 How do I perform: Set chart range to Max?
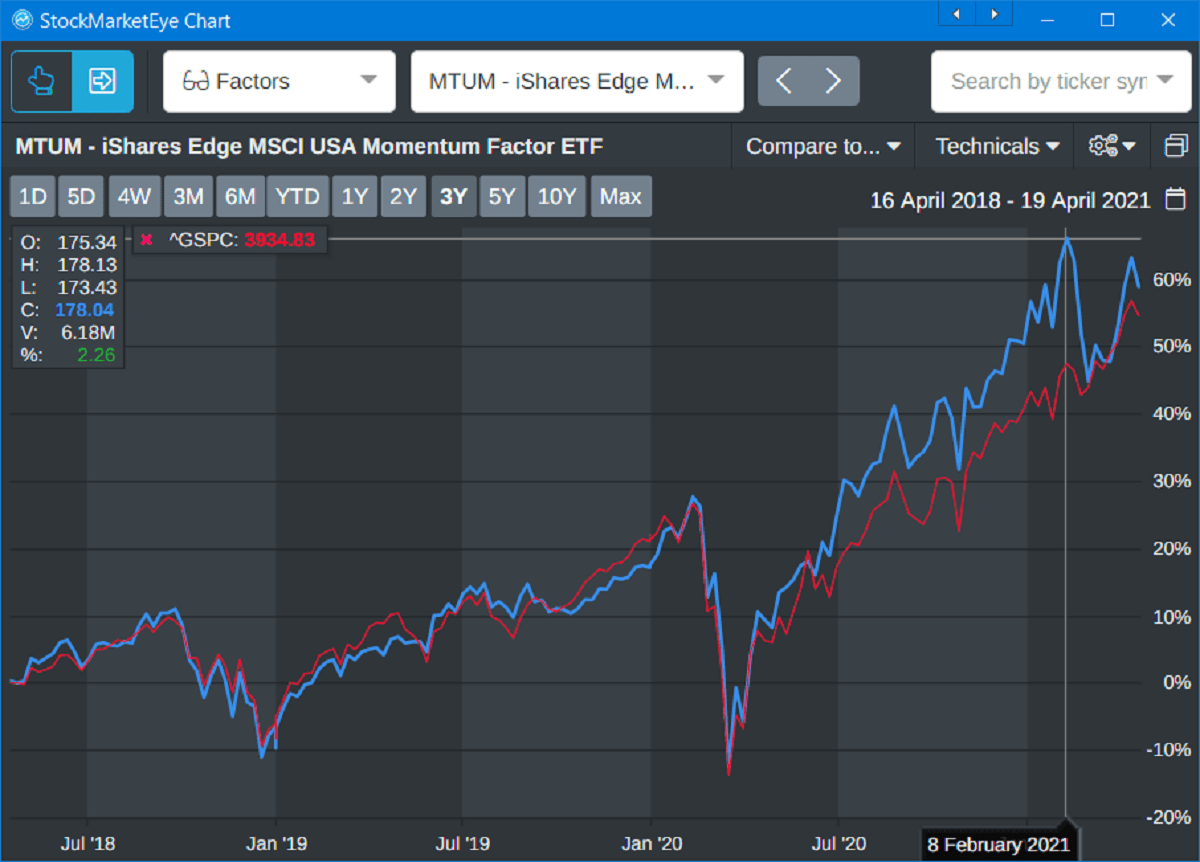[620, 197]
